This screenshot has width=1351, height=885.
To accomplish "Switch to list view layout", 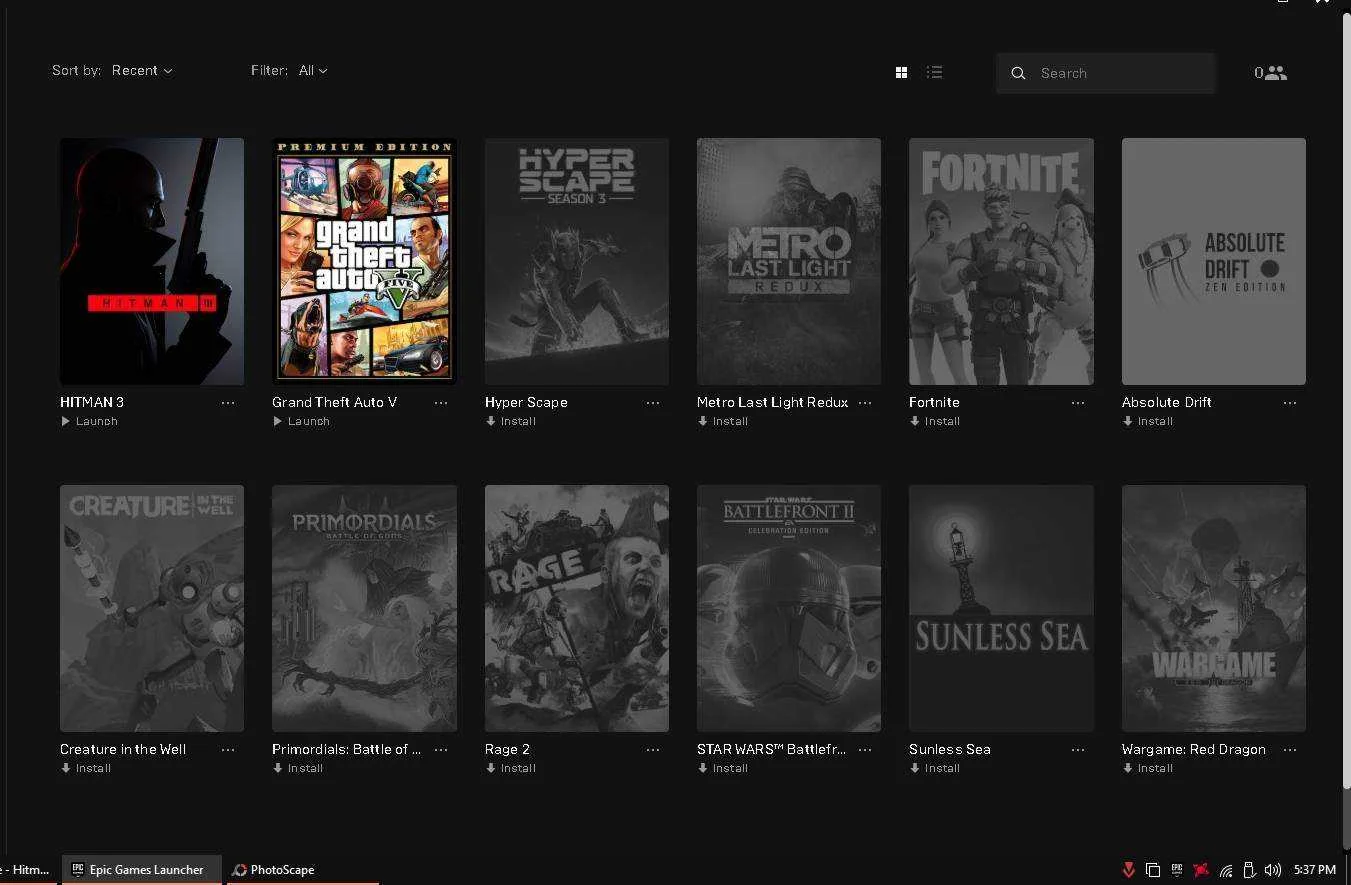I will point(934,72).
